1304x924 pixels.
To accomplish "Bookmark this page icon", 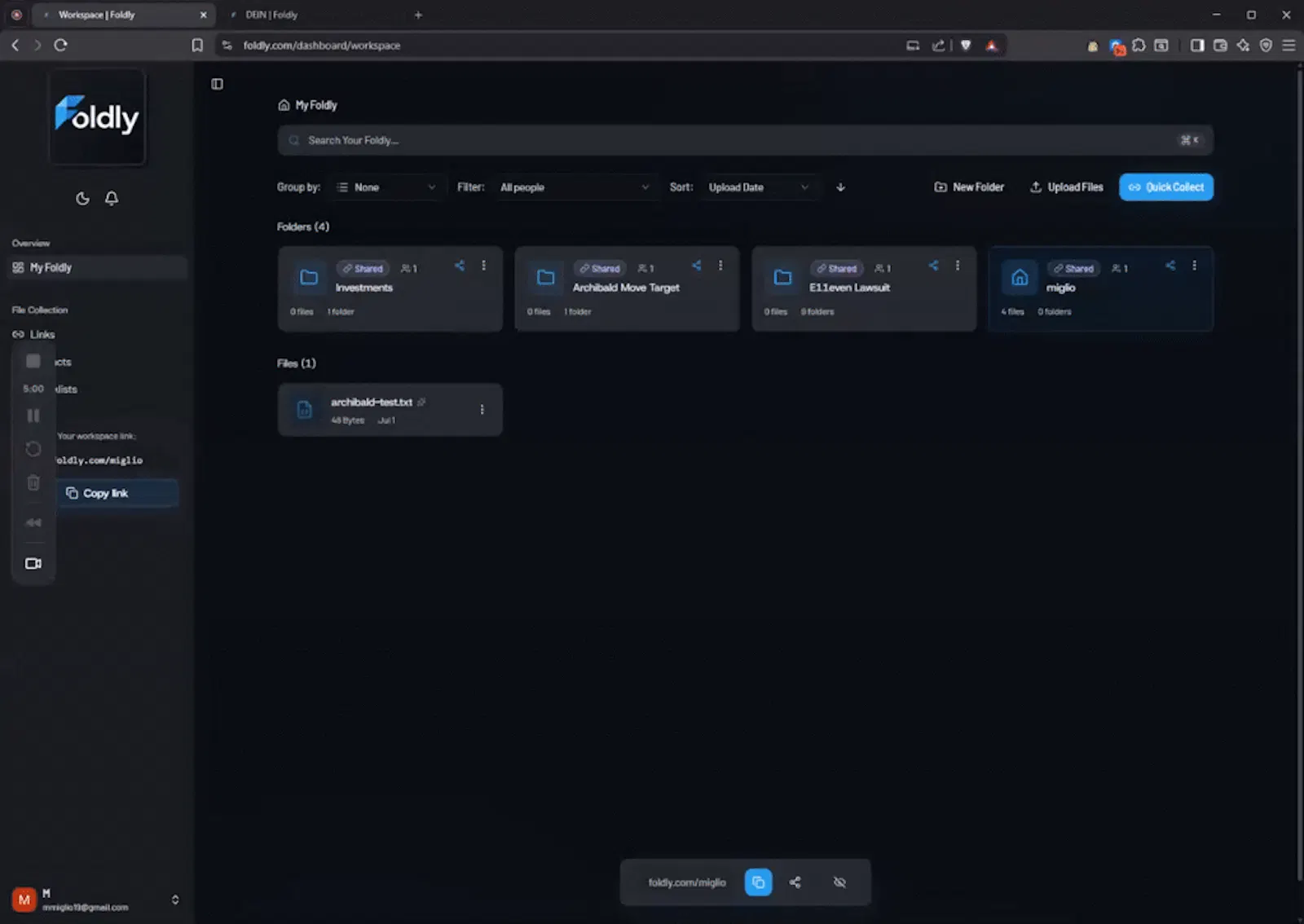I will [197, 46].
